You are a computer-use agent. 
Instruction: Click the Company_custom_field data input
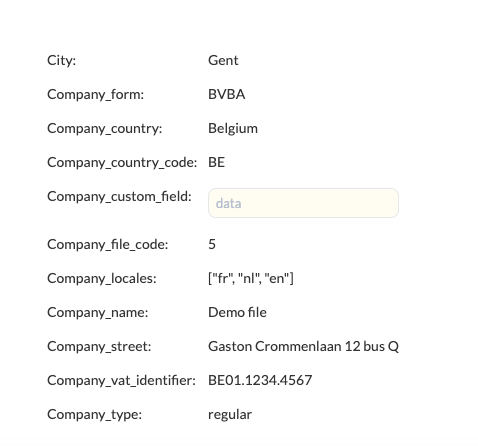303,203
